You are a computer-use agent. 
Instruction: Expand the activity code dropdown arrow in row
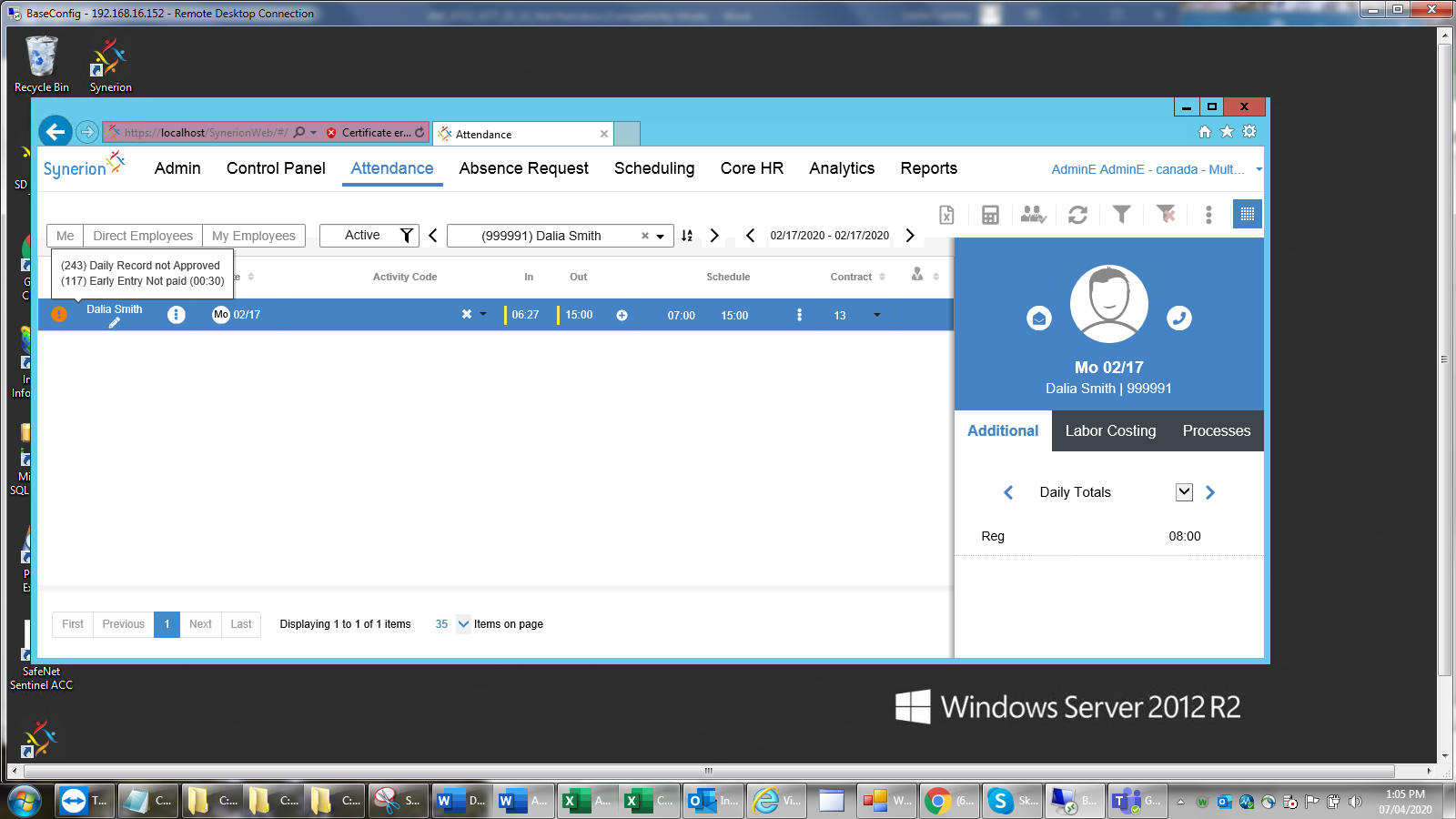click(x=483, y=314)
